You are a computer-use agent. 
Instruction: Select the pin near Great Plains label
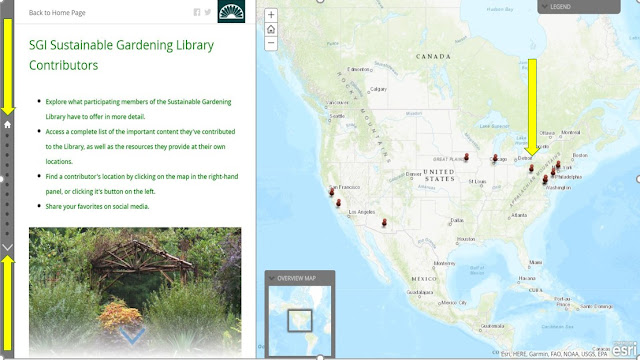(x=466, y=156)
